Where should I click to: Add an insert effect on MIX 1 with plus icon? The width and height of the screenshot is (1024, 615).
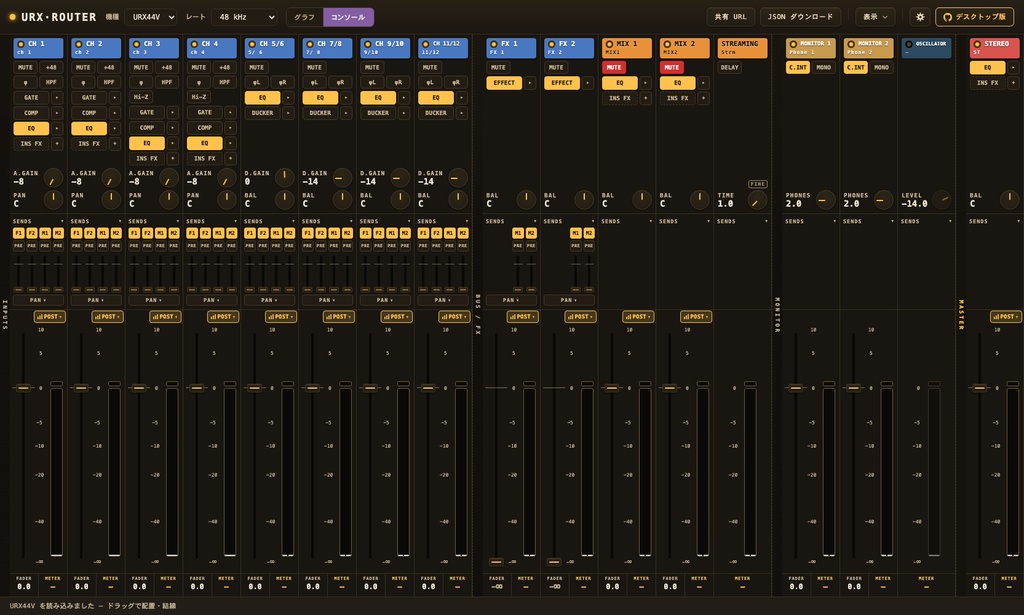pyautogui.click(x=645, y=98)
